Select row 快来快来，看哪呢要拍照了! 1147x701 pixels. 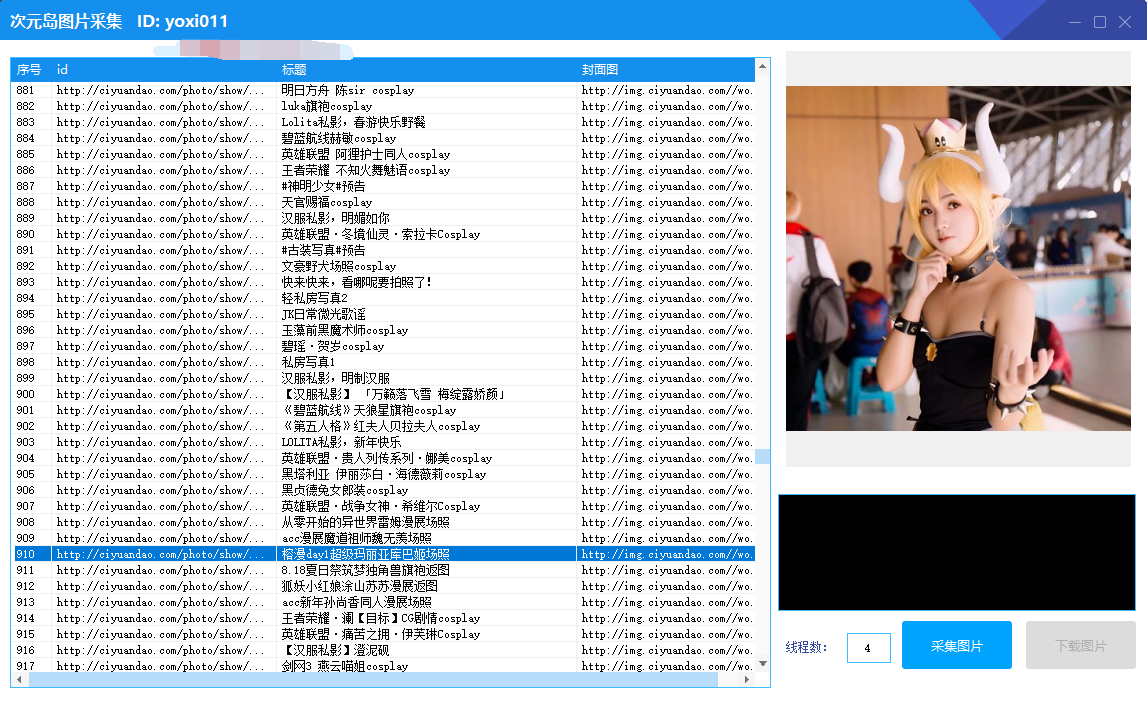click(x=383, y=282)
